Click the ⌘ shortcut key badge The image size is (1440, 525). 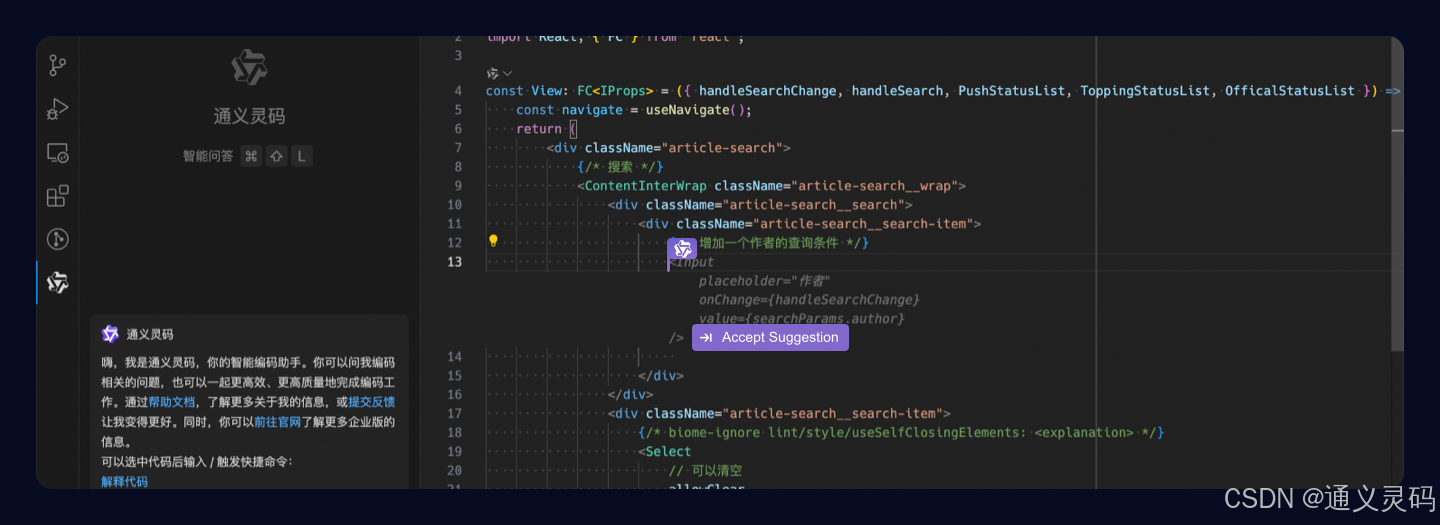[252, 156]
